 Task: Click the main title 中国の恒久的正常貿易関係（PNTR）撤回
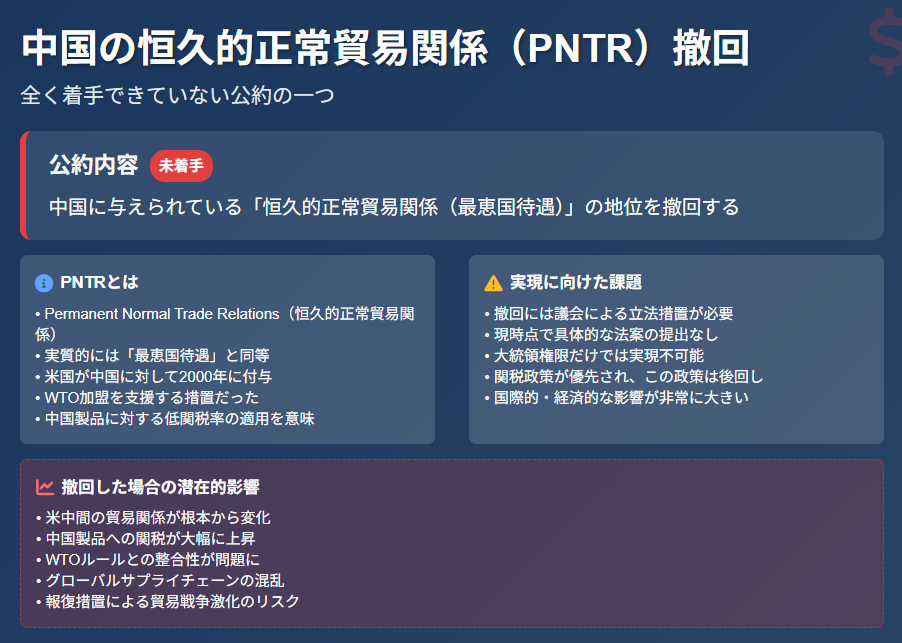pos(386,48)
